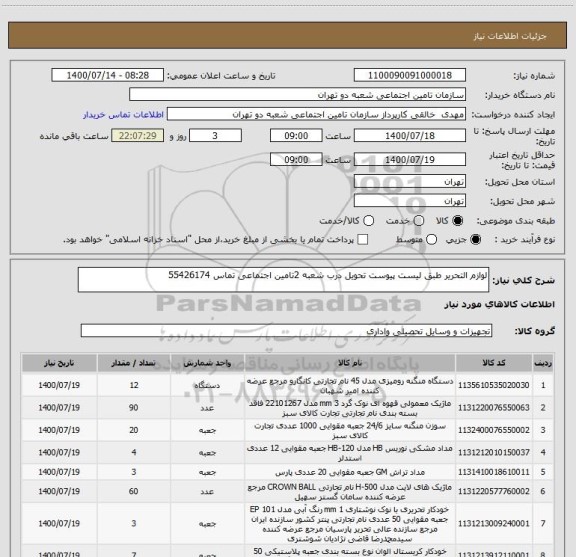
Task: Click the تاریخ نیاز column header
Action: 59,363
